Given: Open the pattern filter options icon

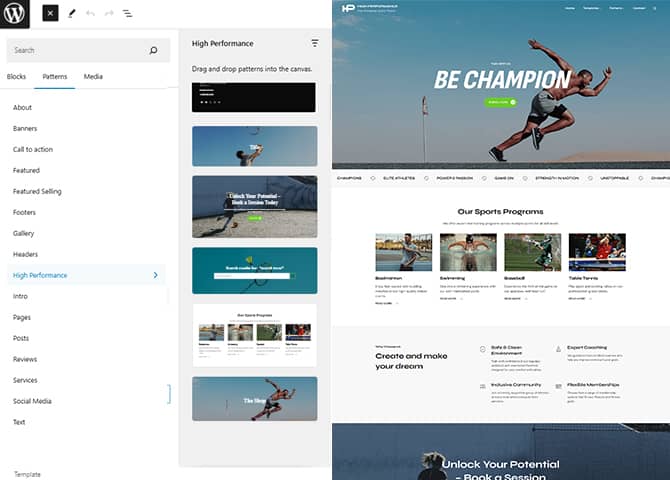Looking at the screenshot, I should pyautogui.click(x=315, y=44).
